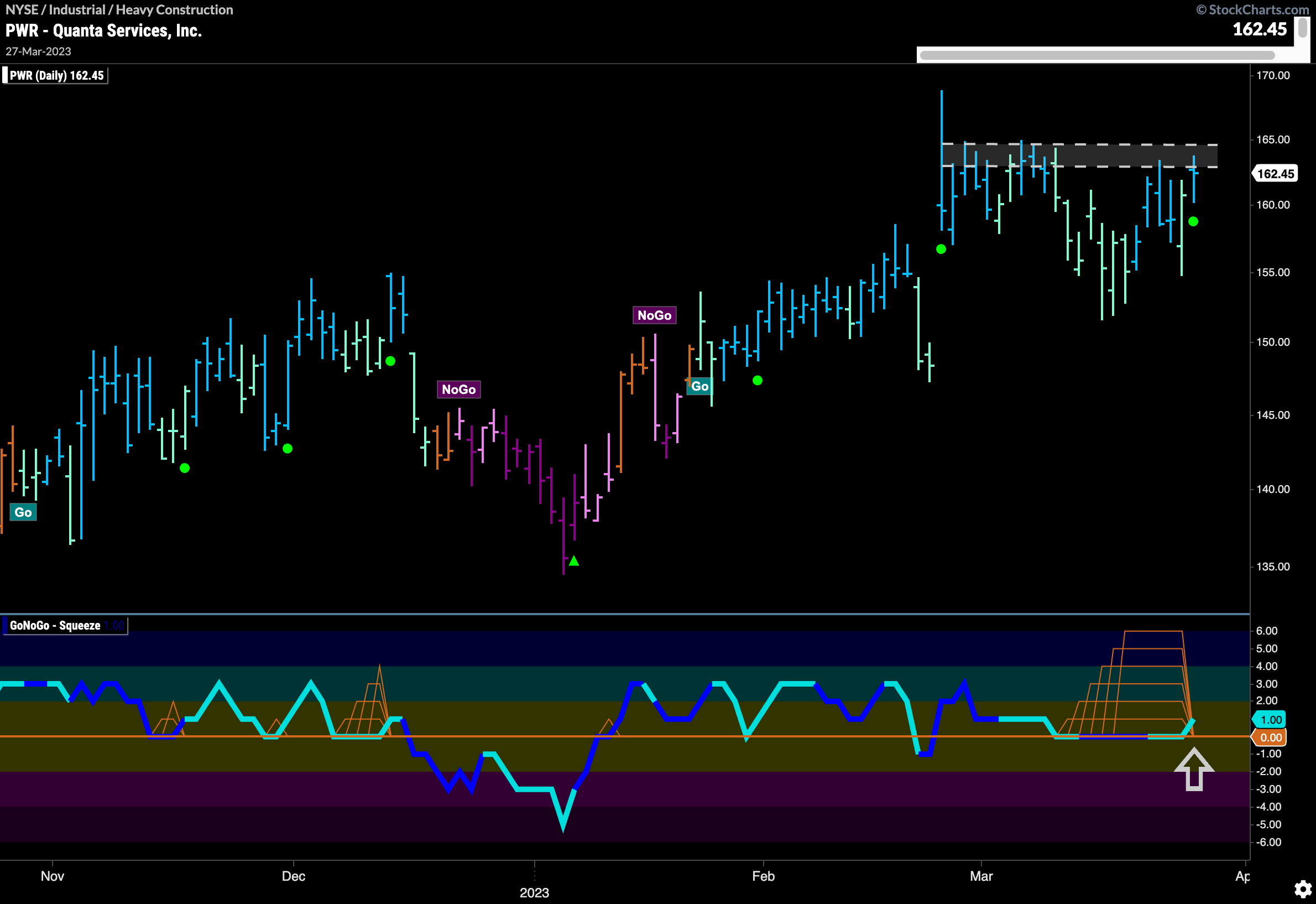
Task: Click the 'PWR - Quanta Services, Inc.' title
Action: coord(103,30)
